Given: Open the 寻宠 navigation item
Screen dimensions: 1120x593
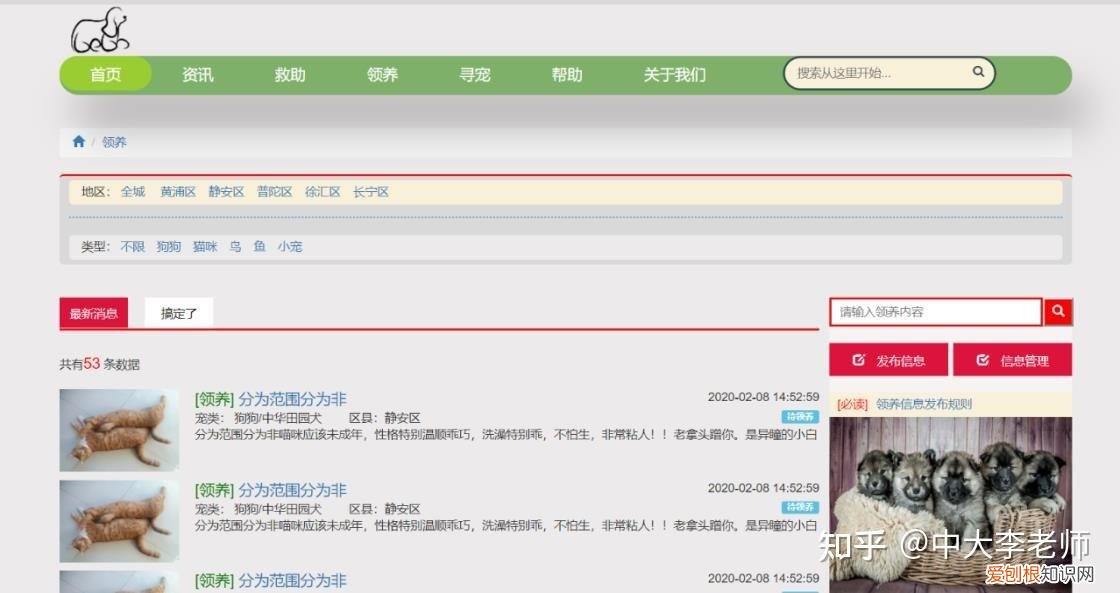Looking at the screenshot, I should click(475, 75).
